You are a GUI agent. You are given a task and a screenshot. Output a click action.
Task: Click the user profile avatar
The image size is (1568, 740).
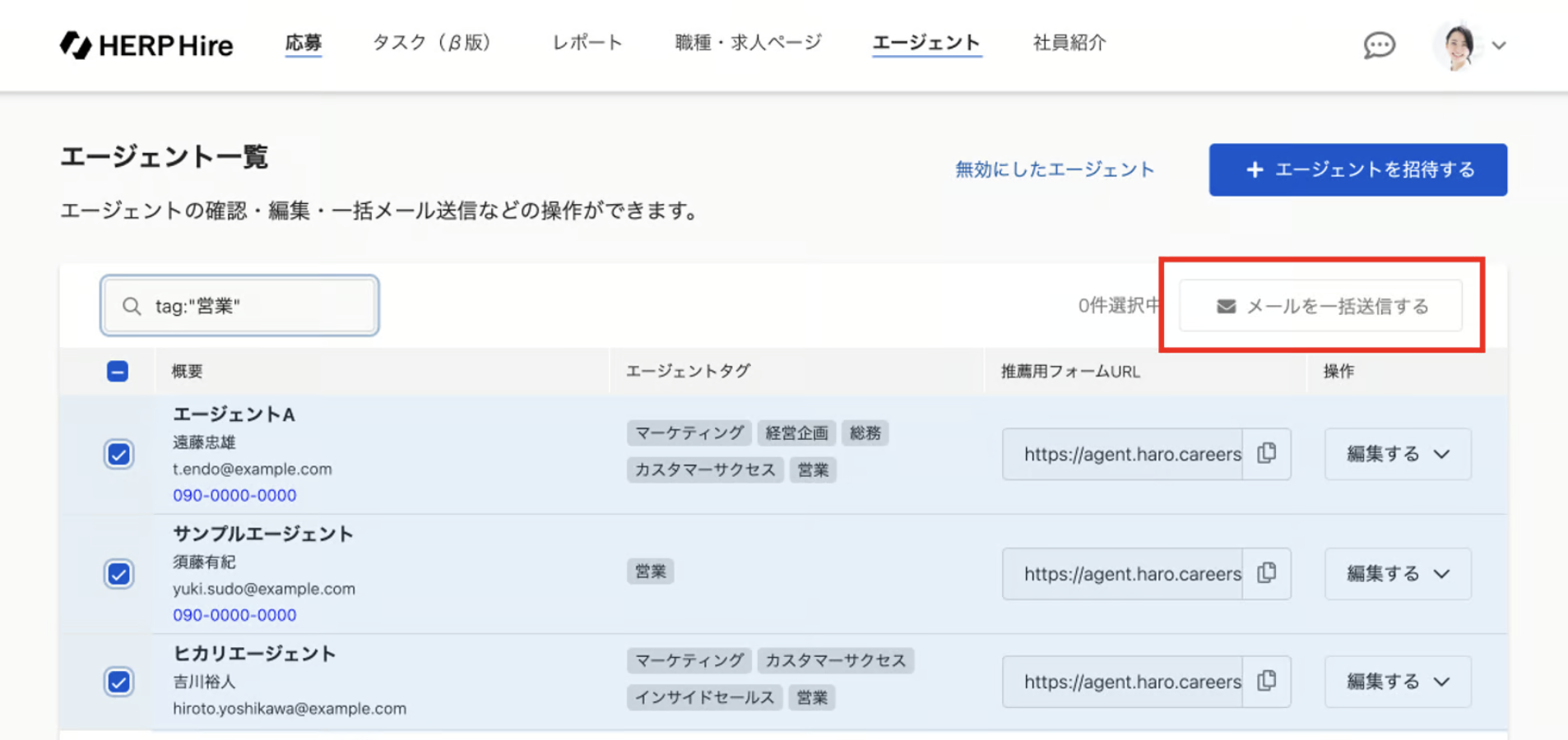[1458, 45]
